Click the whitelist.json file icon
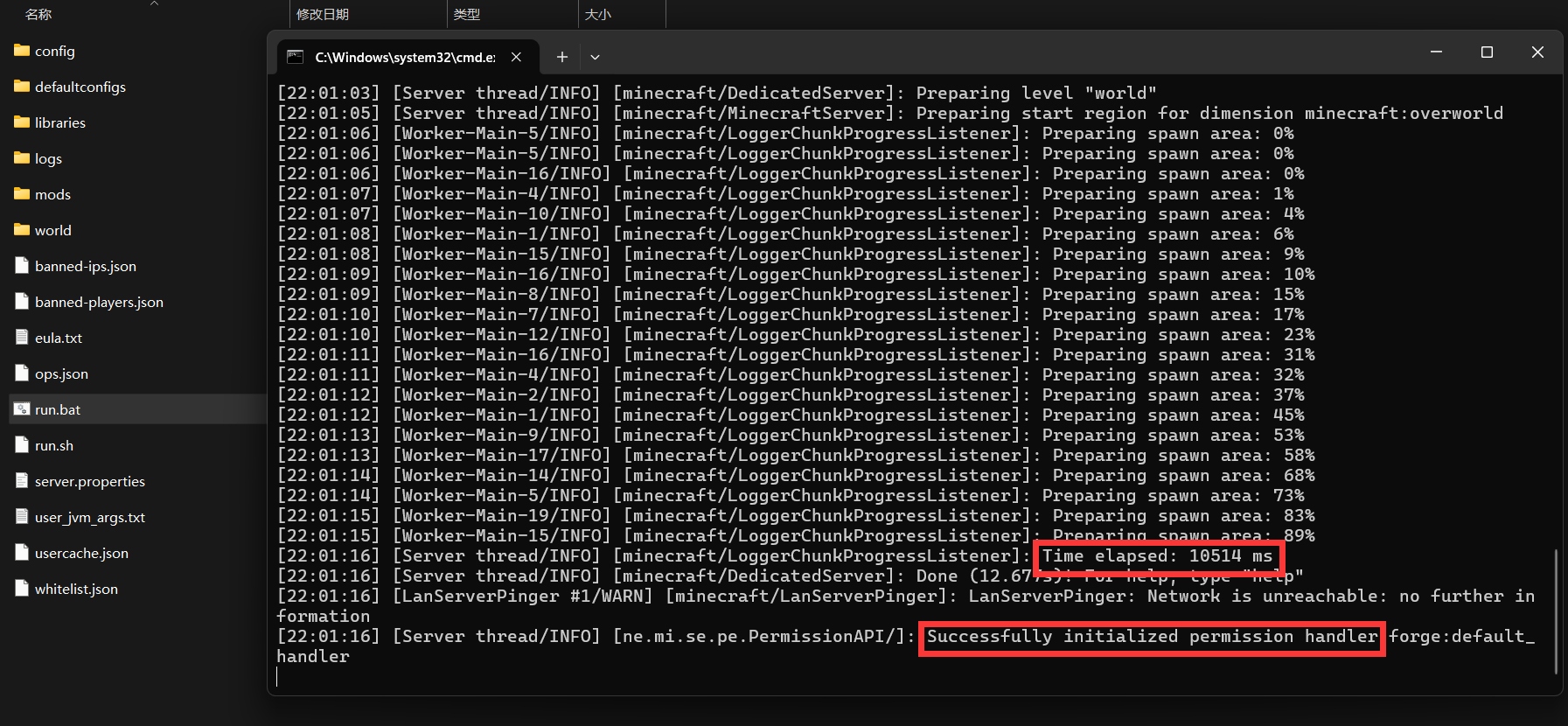This screenshot has width=1568, height=726. click(22, 589)
